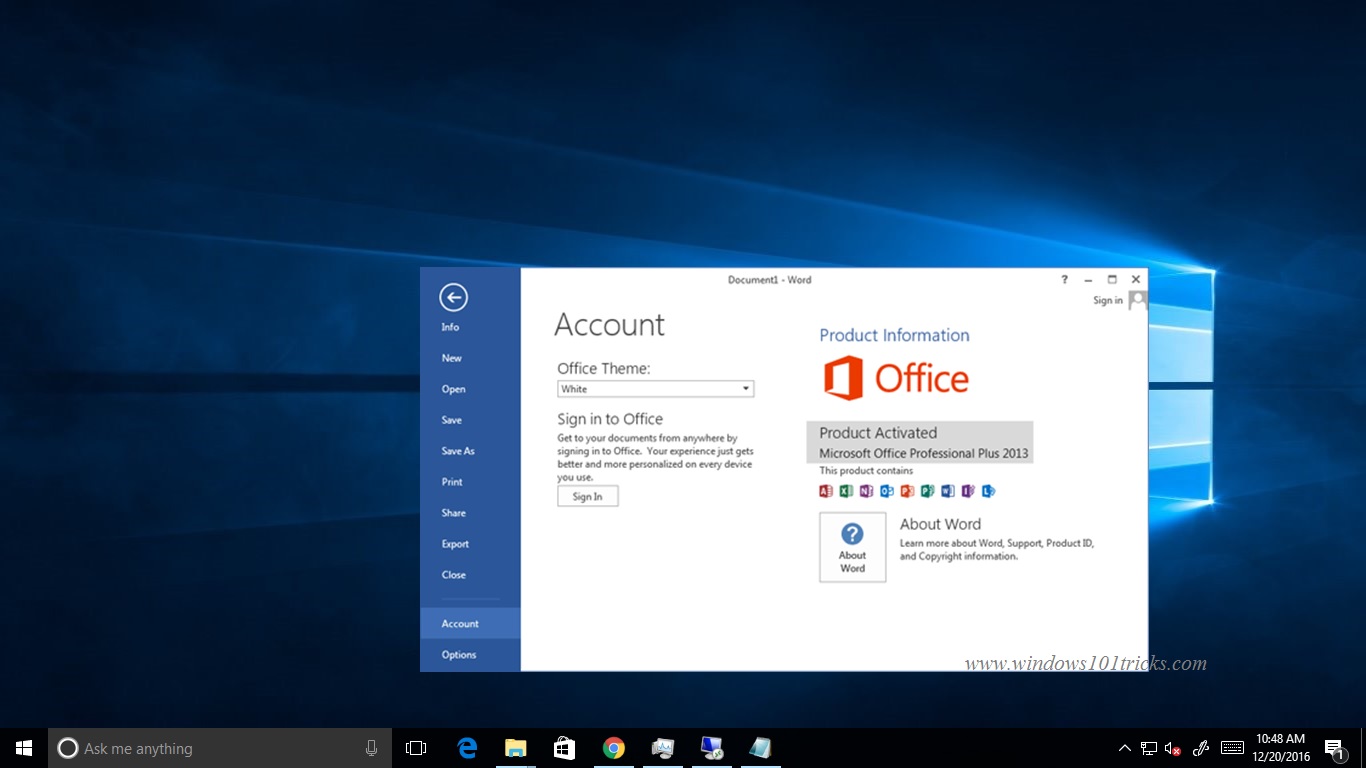This screenshot has height=768, width=1366.
Task: Click the InfoPath icon under product contents
Action: (968, 491)
